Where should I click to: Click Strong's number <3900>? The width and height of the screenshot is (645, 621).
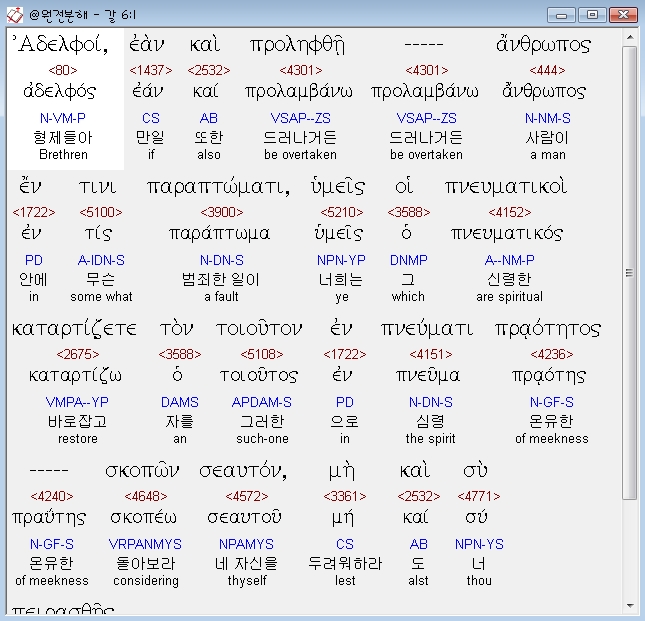click(x=222, y=212)
